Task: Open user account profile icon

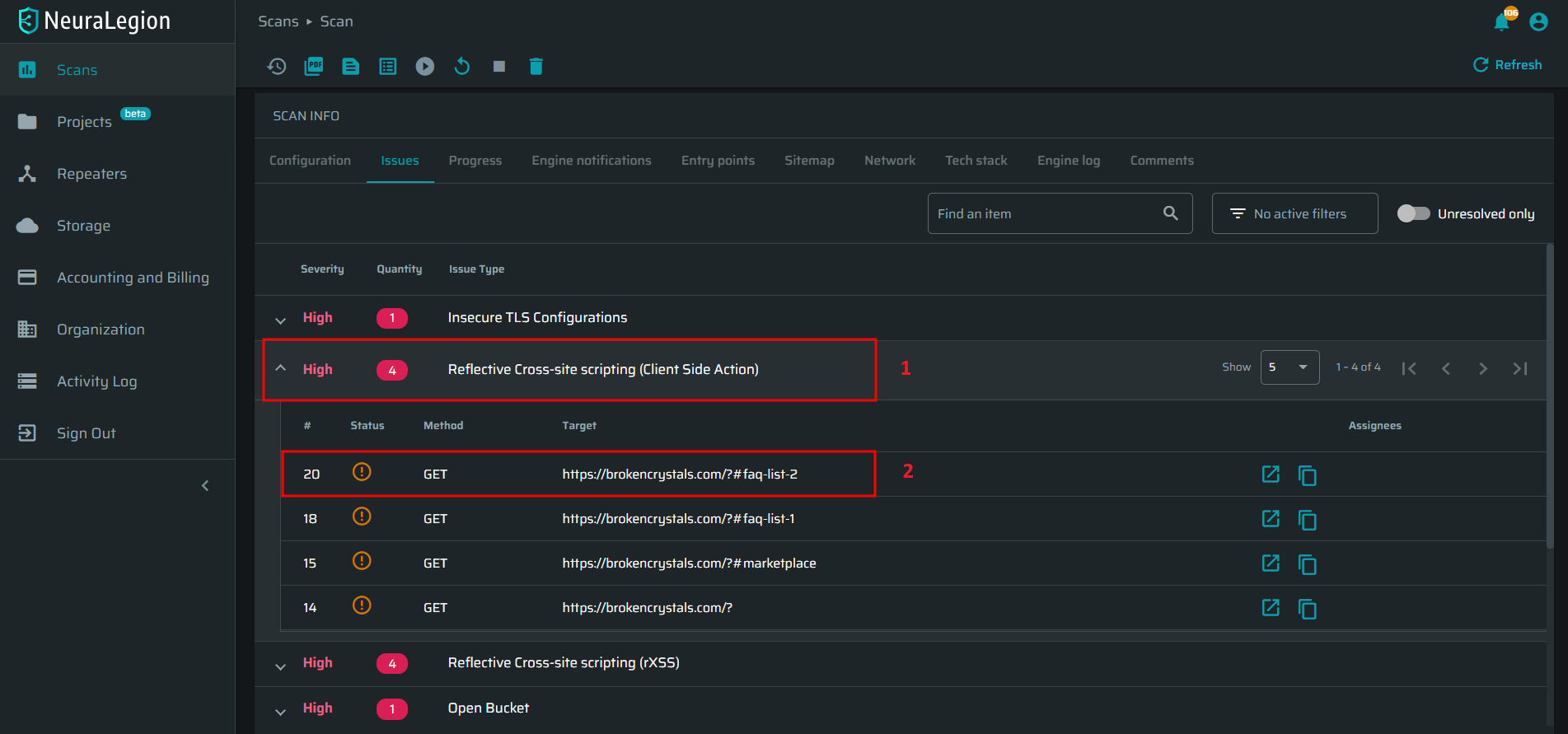Action: 1538,21
